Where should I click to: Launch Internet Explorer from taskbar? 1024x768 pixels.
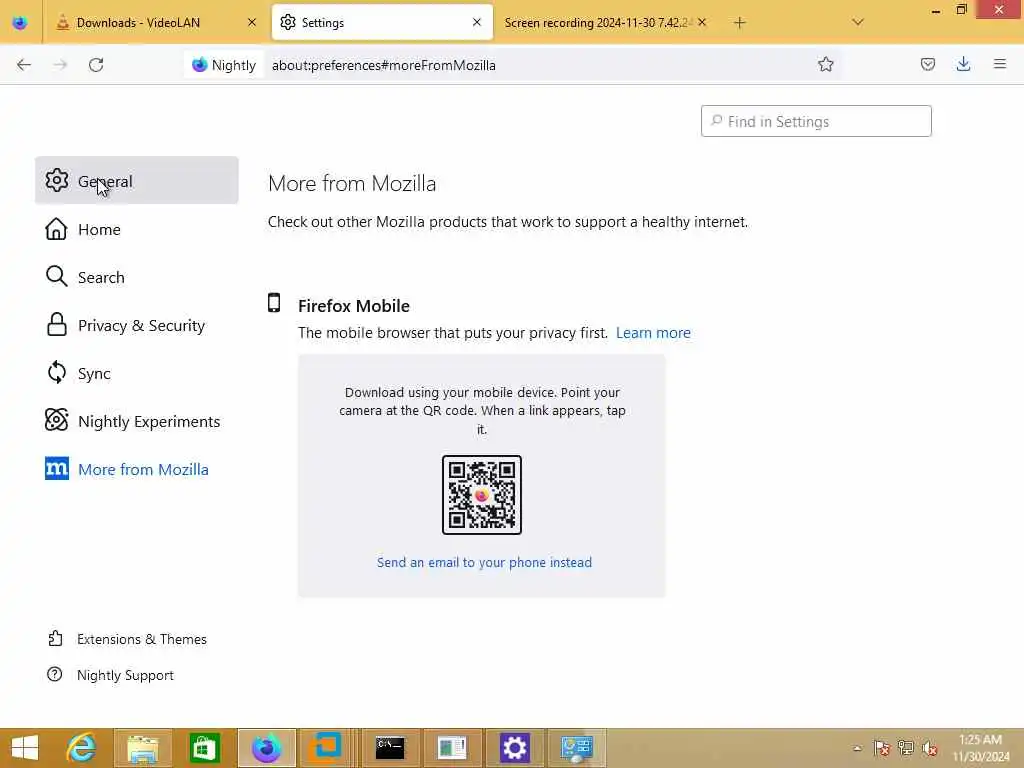81,748
